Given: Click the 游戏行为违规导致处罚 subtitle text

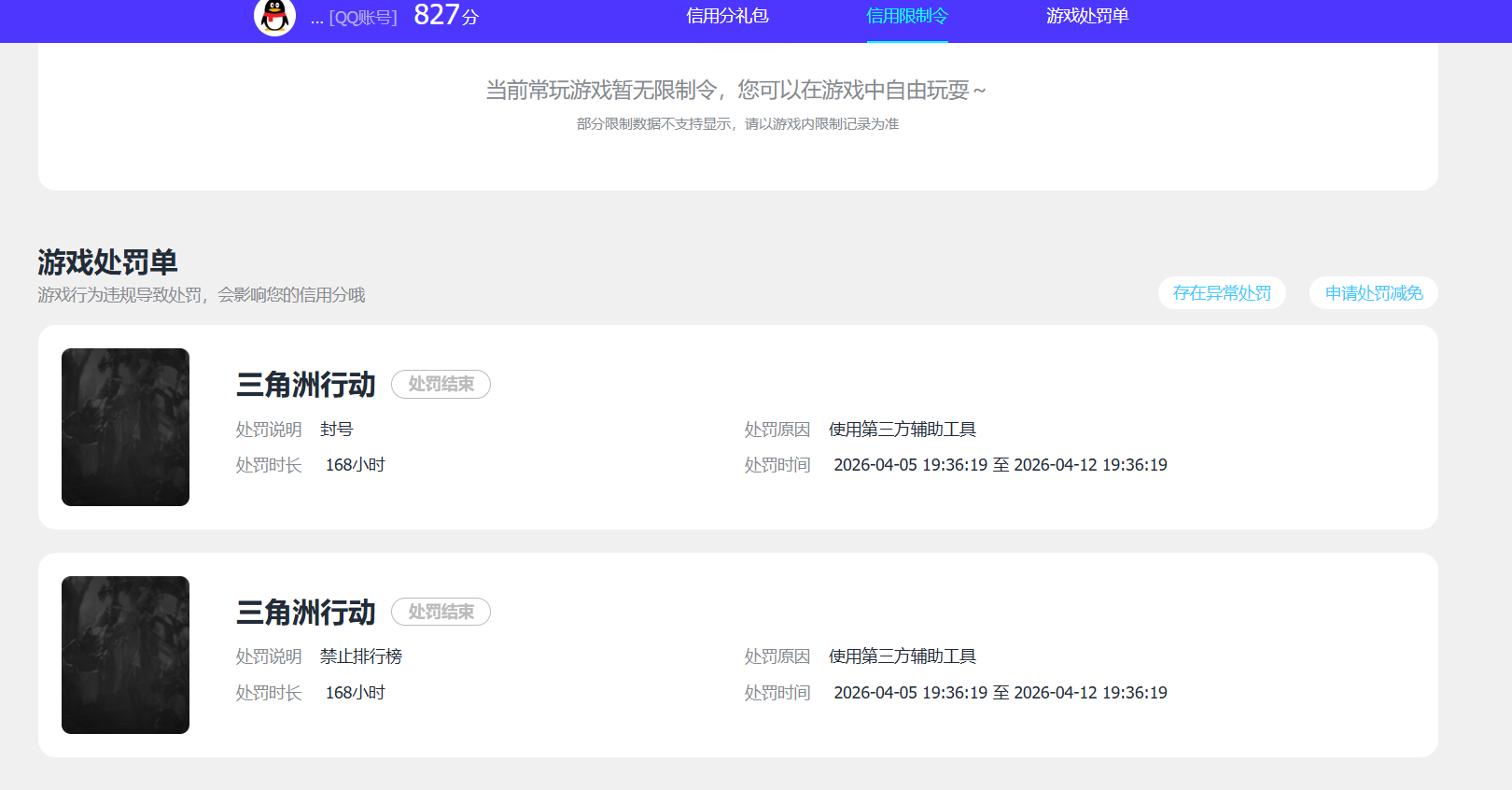Looking at the screenshot, I should 202,295.
